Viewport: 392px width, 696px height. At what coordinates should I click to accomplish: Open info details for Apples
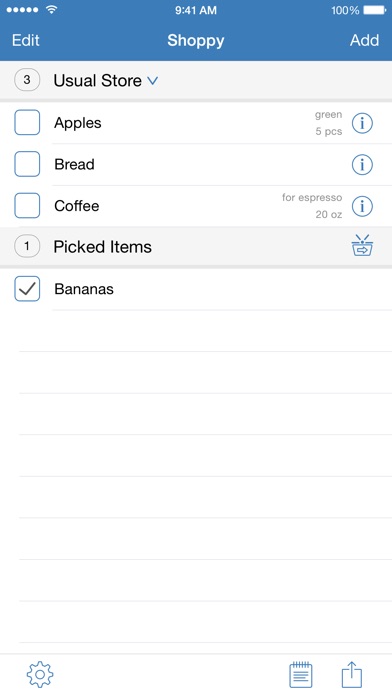coord(362,123)
